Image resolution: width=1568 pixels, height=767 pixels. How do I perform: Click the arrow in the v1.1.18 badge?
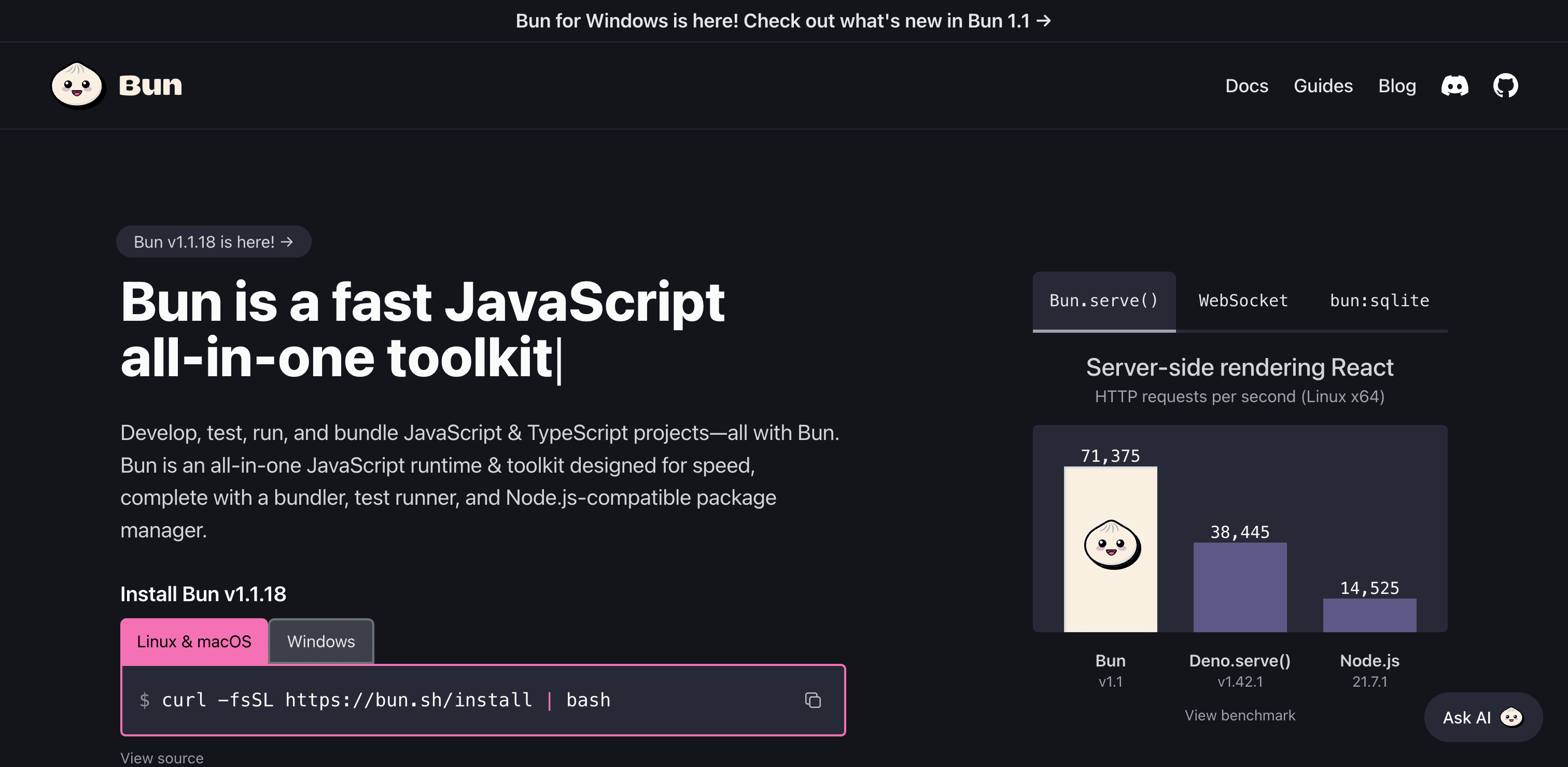(x=287, y=242)
